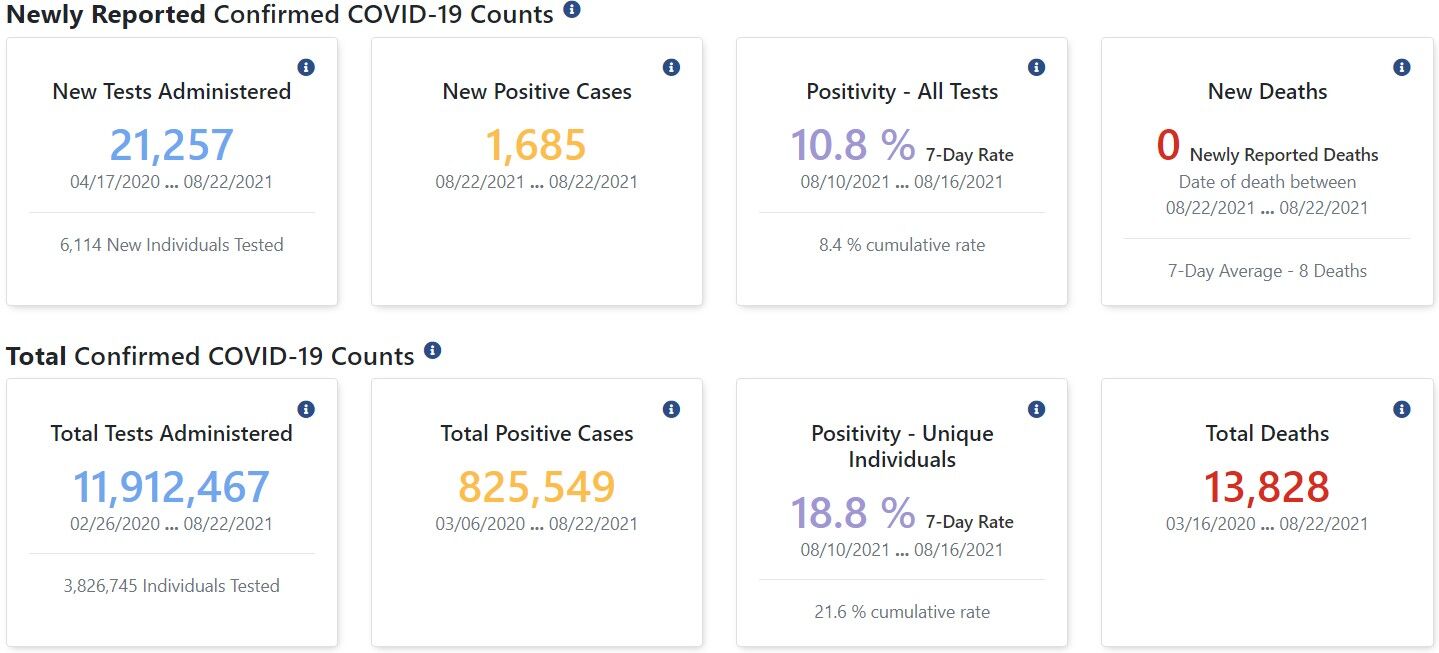Image resolution: width=1439 pixels, height=653 pixels.
Task: Select the Newly Reported section heading
Action: pos(103,14)
